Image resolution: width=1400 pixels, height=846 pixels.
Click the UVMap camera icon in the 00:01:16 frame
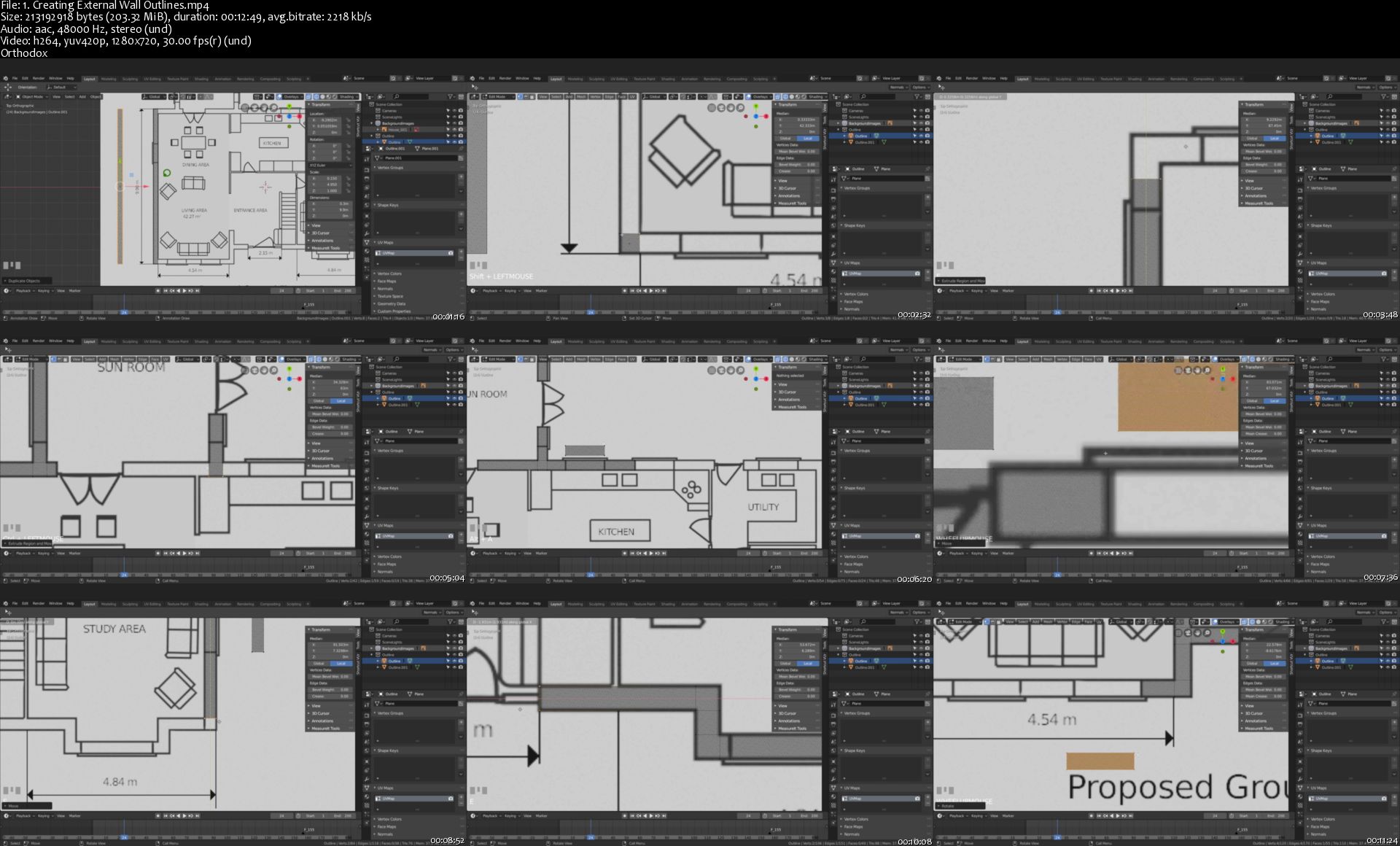[451, 253]
